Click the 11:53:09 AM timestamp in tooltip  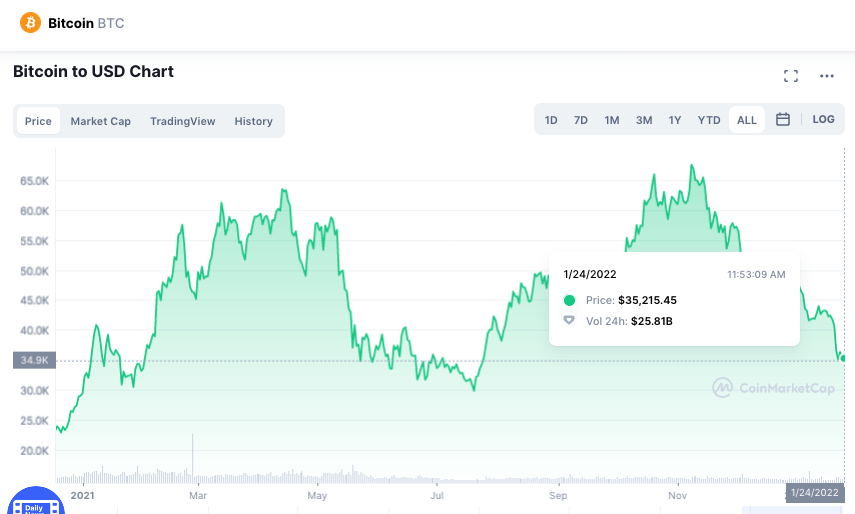pos(756,275)
